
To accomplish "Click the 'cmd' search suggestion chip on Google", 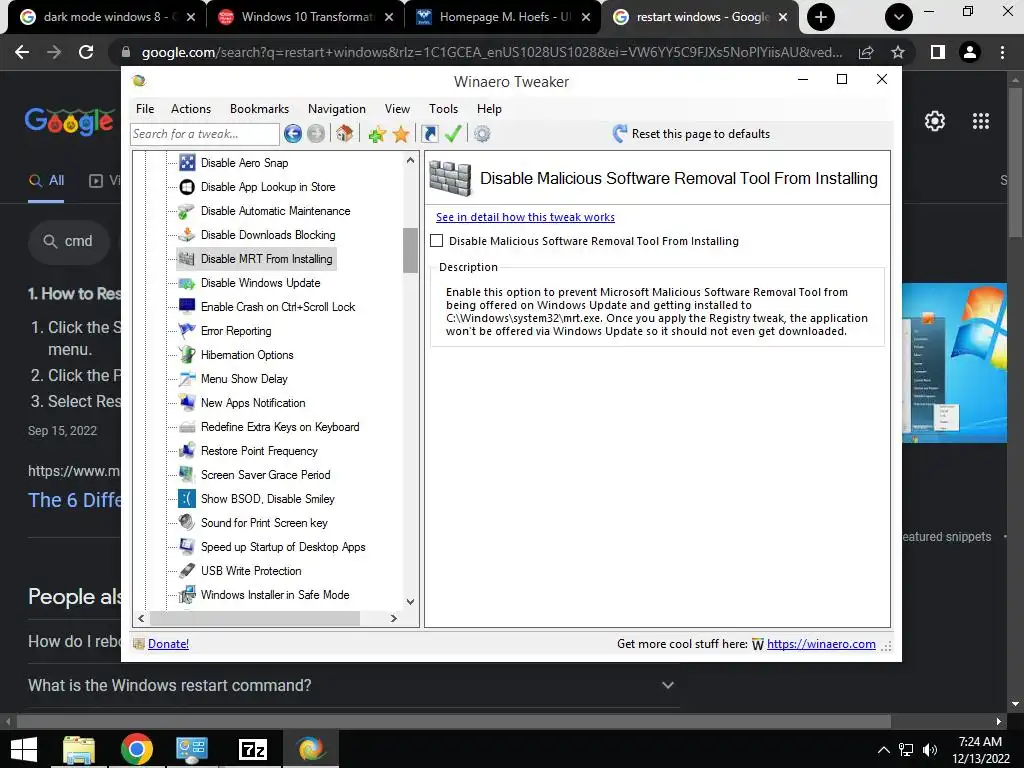I will 69,241.
